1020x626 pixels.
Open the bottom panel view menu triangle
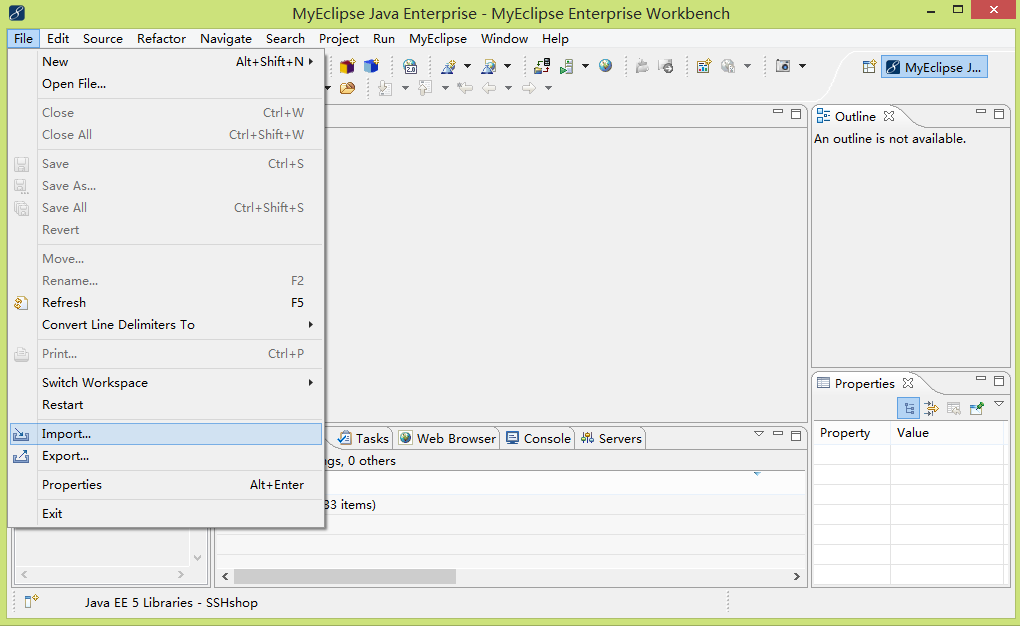758,433
